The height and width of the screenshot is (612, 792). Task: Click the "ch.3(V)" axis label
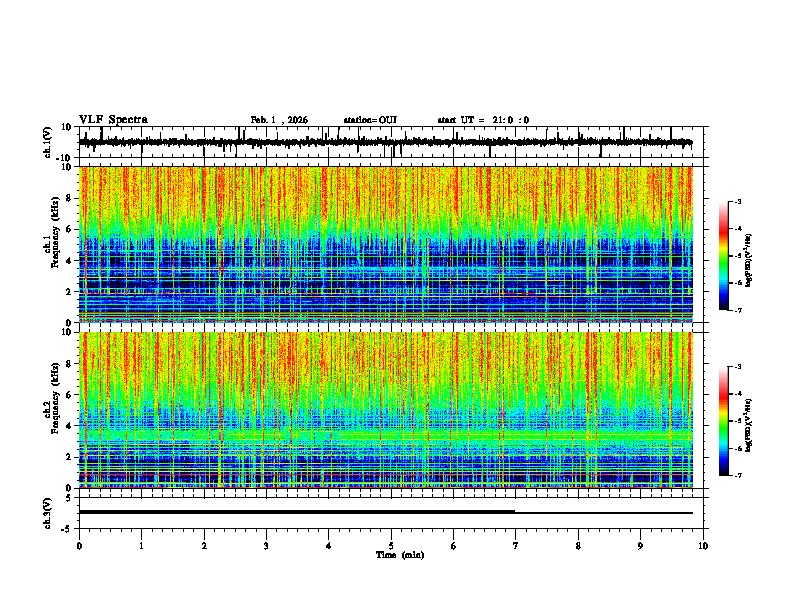coord(48,513)
